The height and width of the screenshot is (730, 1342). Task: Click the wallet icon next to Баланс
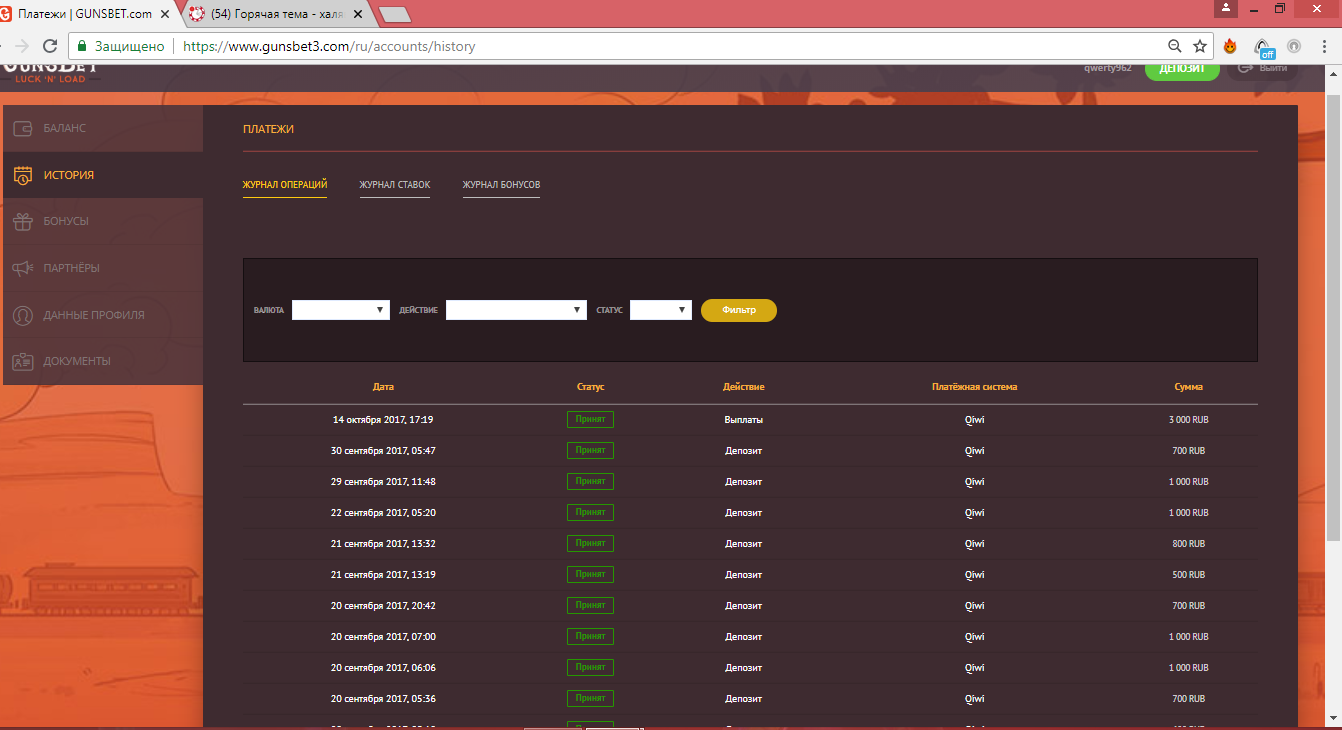point(22,129)
